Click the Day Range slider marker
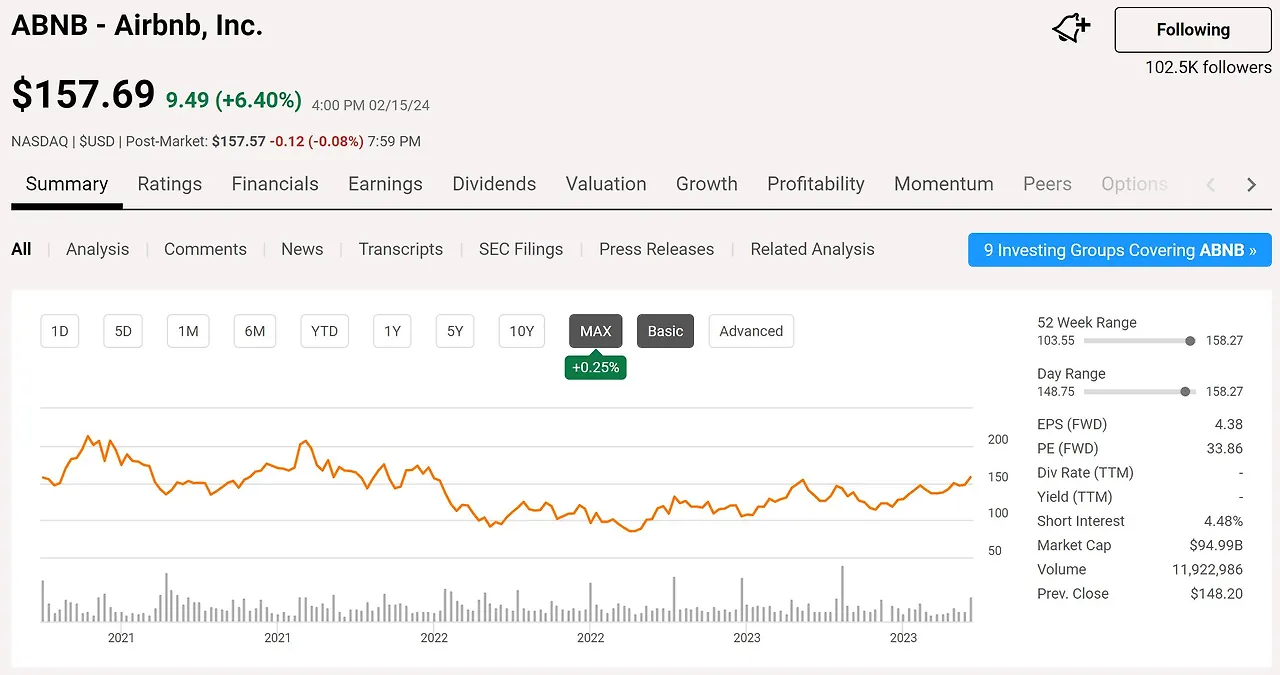This screenshot has width=1280, height=675. click(x=1186, y=392)
